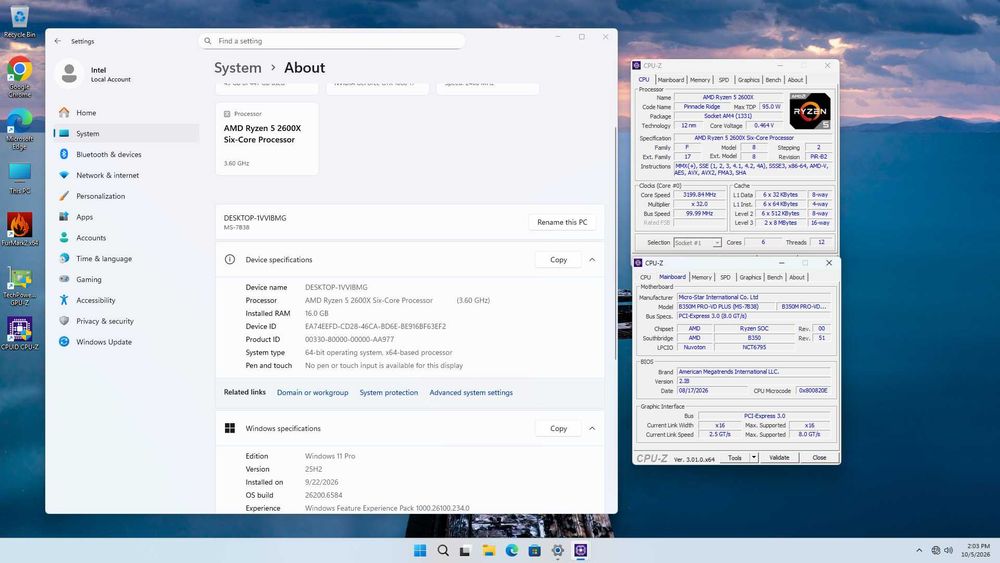This screenshot has width=1000, height=563.
Task: Launch Google Chrome from the desktop
Action: coord(19,76)
